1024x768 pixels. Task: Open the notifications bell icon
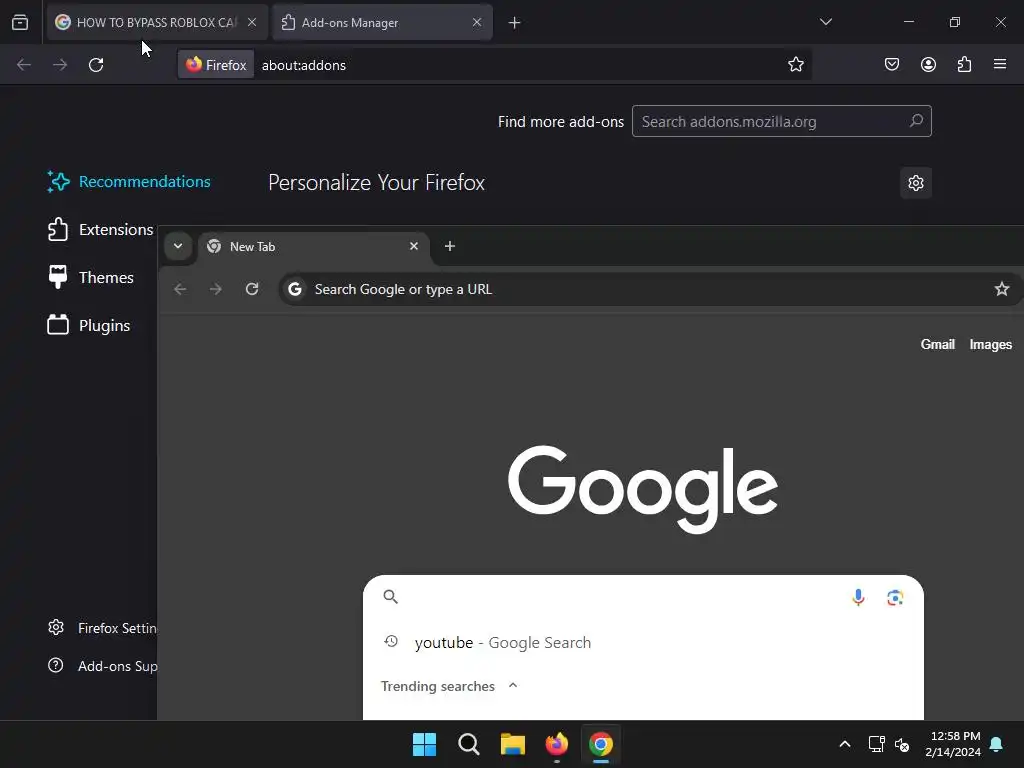tap(997, 744)
